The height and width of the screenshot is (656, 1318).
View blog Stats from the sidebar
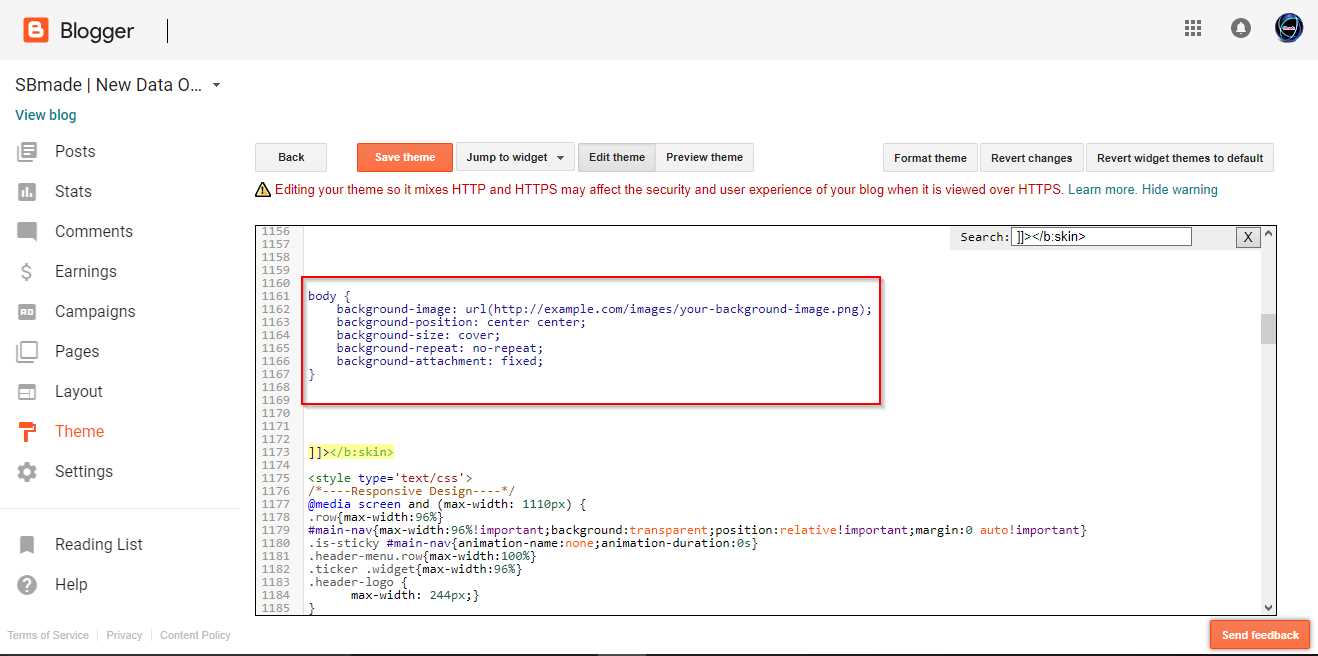(x=71, y=191)
